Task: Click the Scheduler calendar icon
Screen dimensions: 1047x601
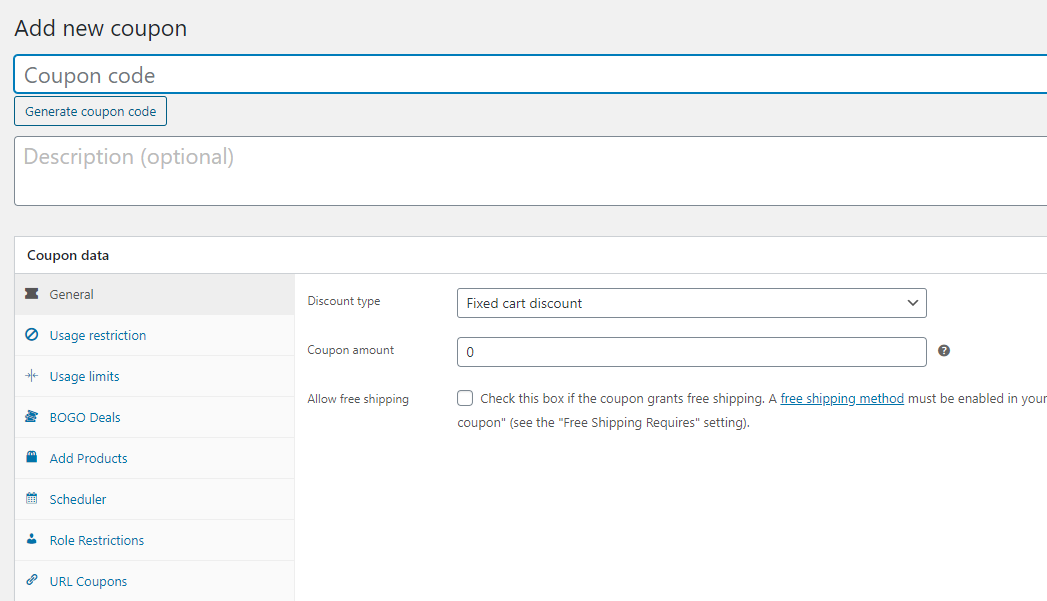Action: click(x=31, y=499)
